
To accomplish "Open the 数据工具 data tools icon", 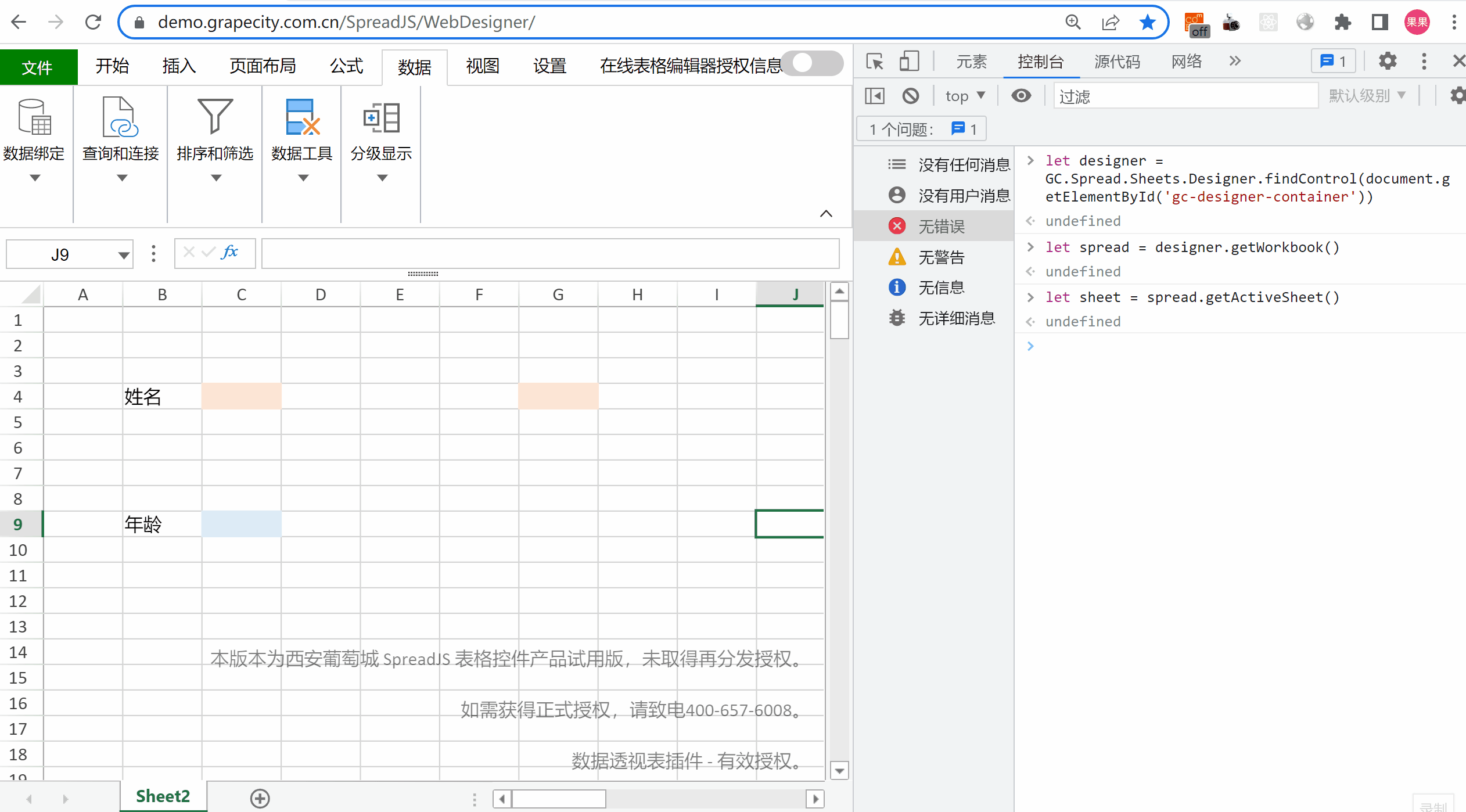I will pyautogui.click(x=302, y=117).
